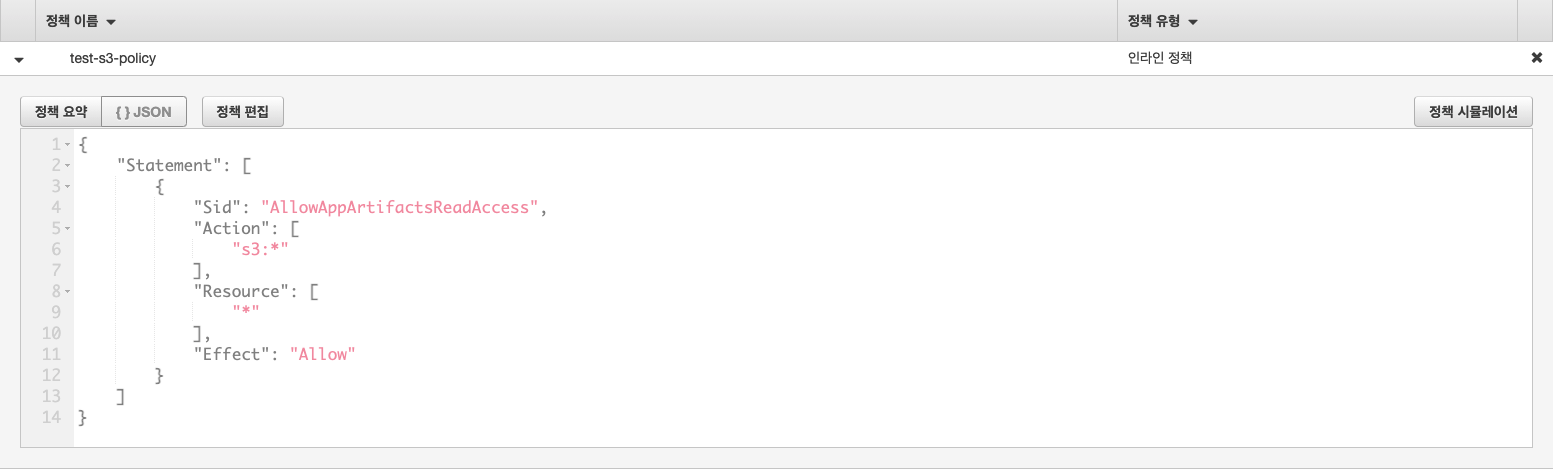
Task: Sort by 정책 이름 column arrow
Action: point(111,21)
